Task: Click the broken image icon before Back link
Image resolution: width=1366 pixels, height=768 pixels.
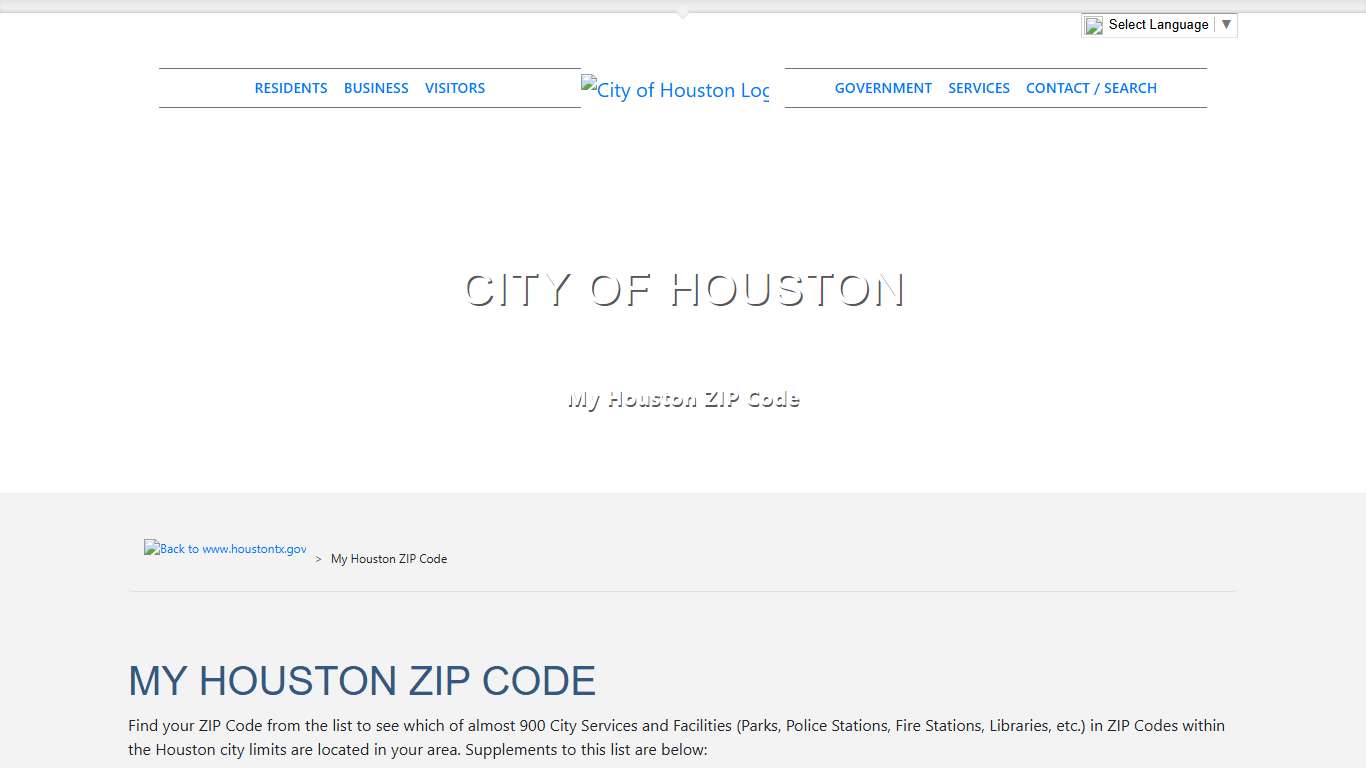Action: point(150,547)
